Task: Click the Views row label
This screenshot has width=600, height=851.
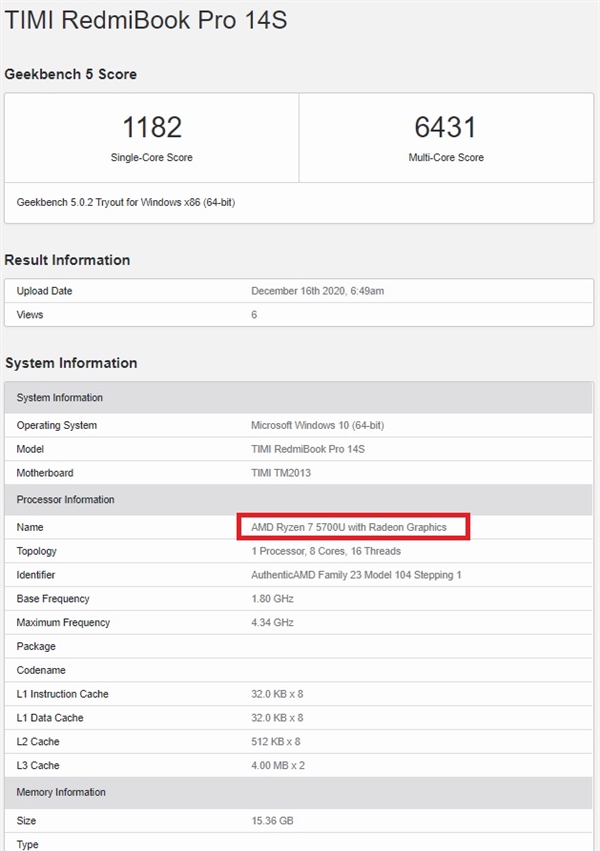Action: [x=30, y=315]
